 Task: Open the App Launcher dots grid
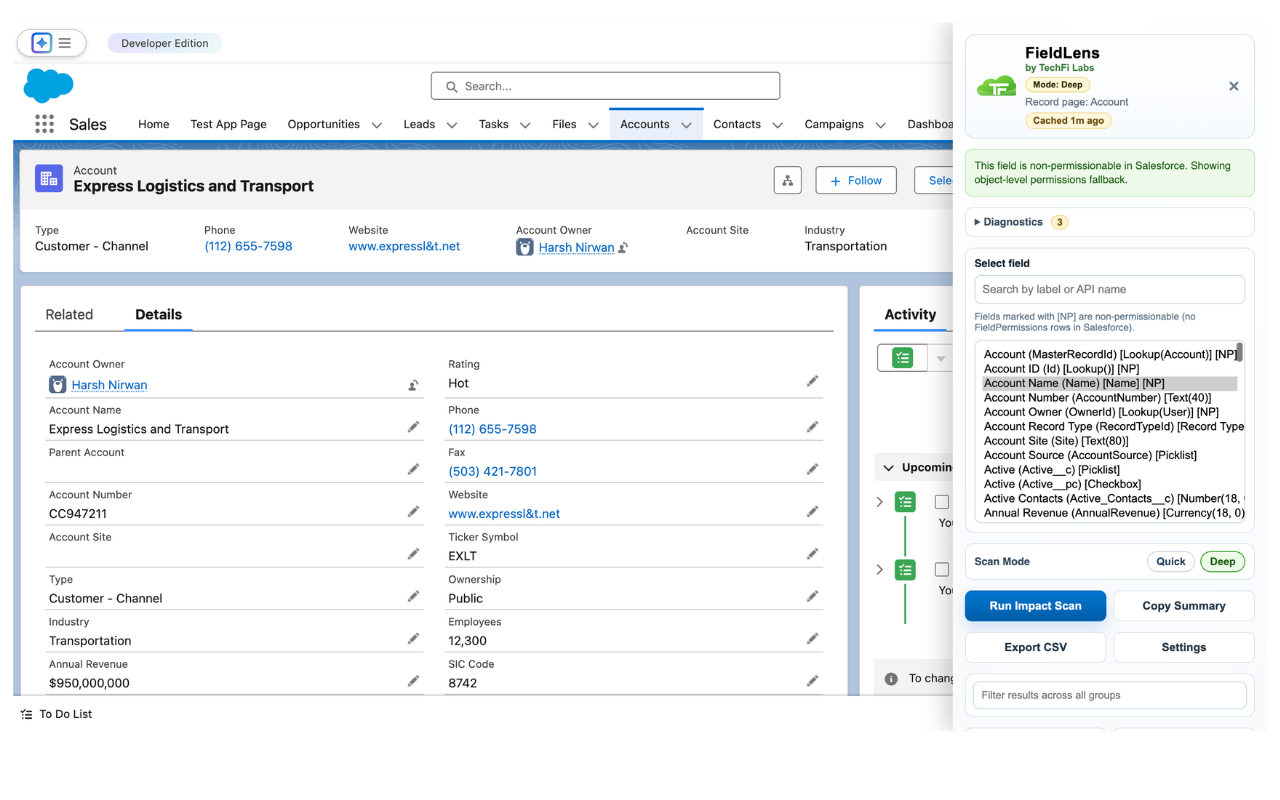(x=44, y=124)
